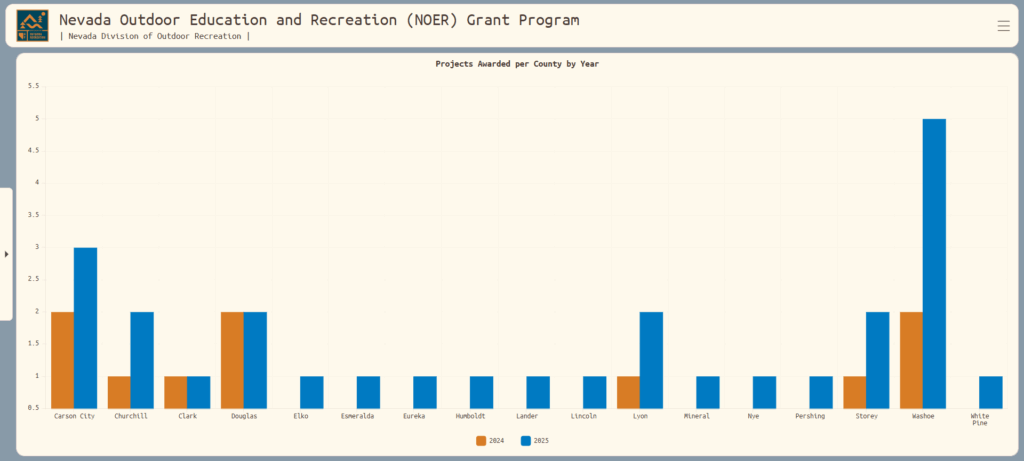The width and height of the screenshot is (1024, 461).
Task: Click the blue 2025 Lyon bar
Action: click(x=651, y=360)
